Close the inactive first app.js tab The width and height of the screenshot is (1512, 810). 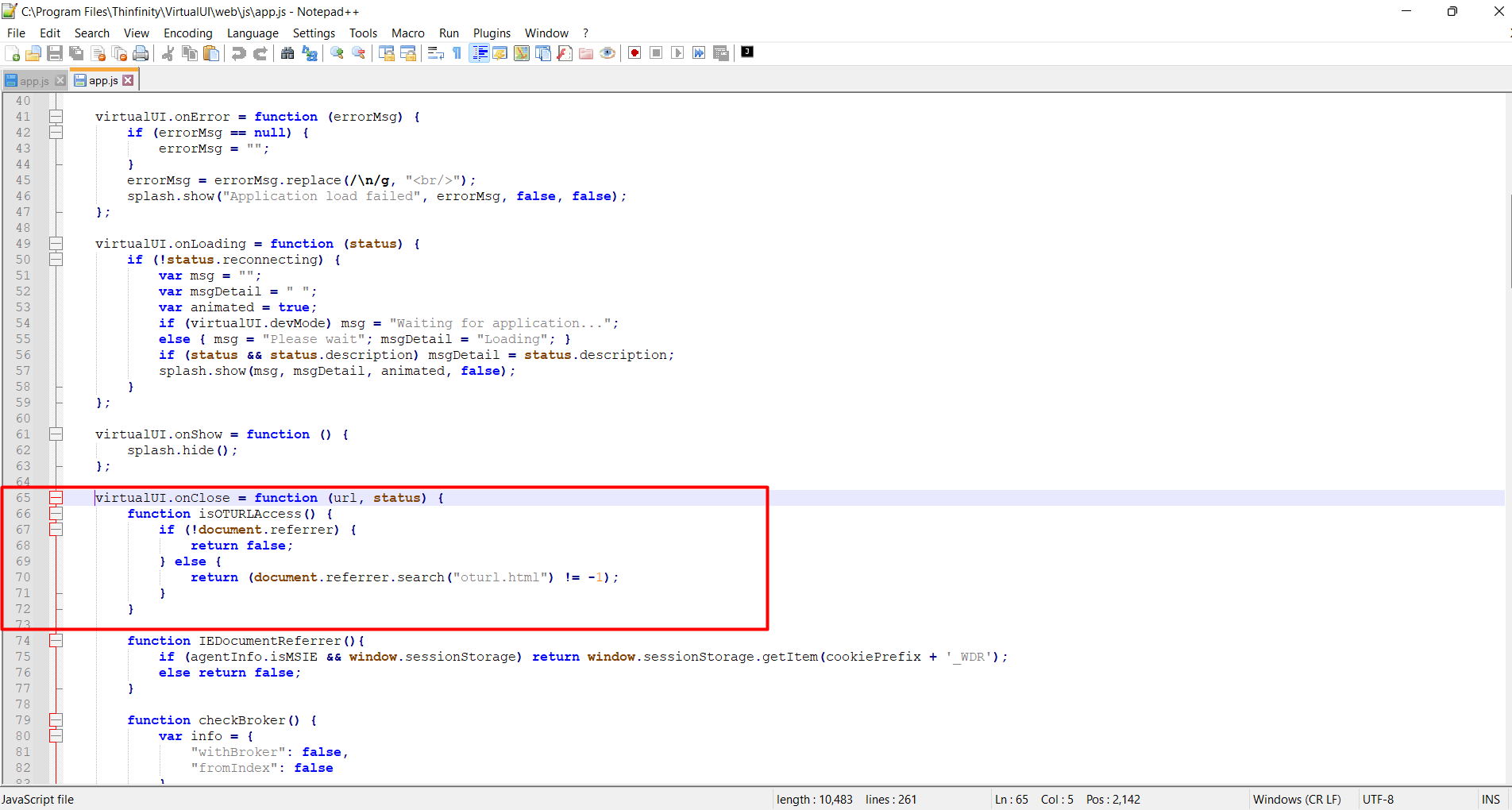60,80
